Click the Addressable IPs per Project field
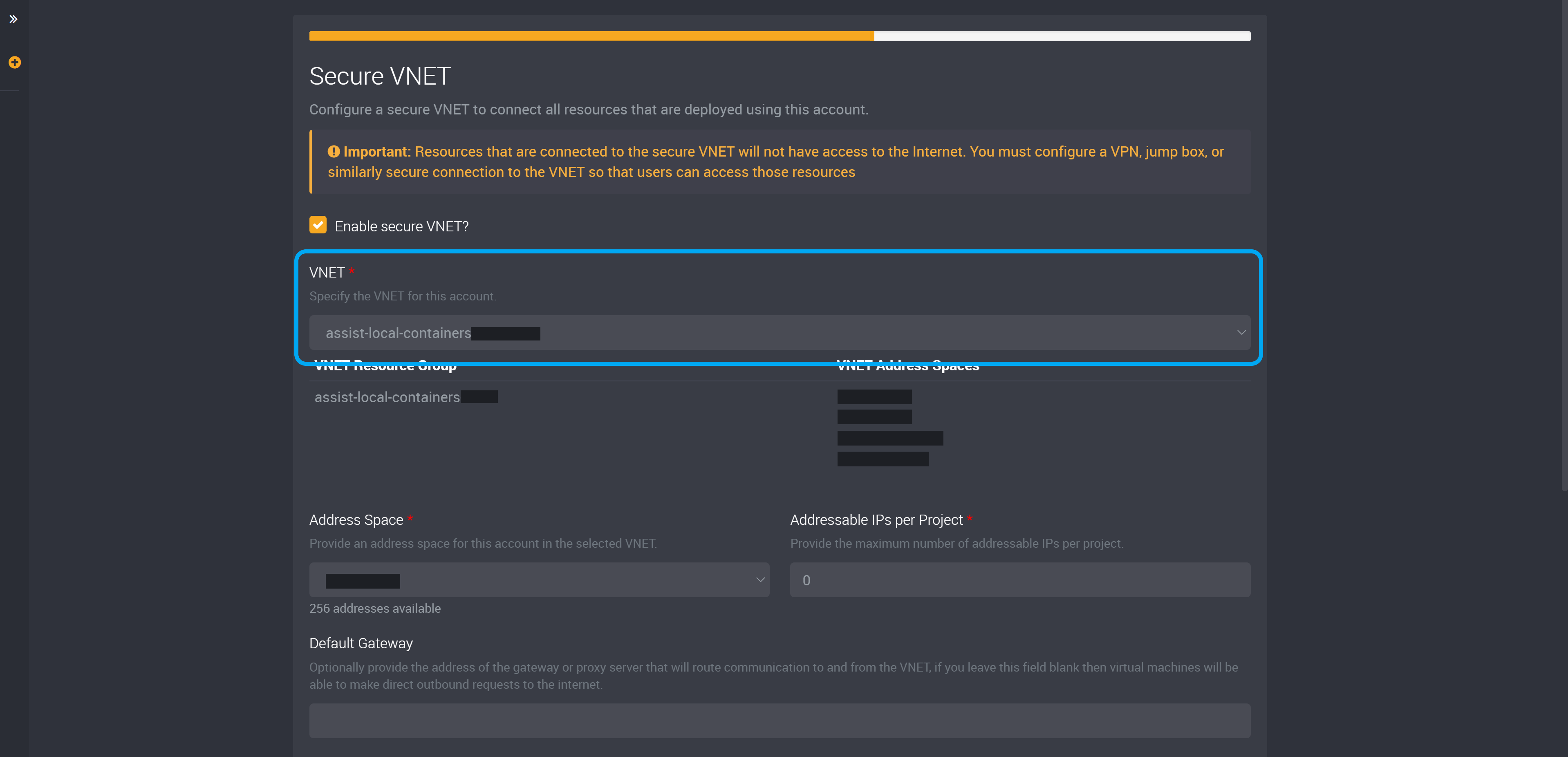1568x757 pixels. 1019,579
